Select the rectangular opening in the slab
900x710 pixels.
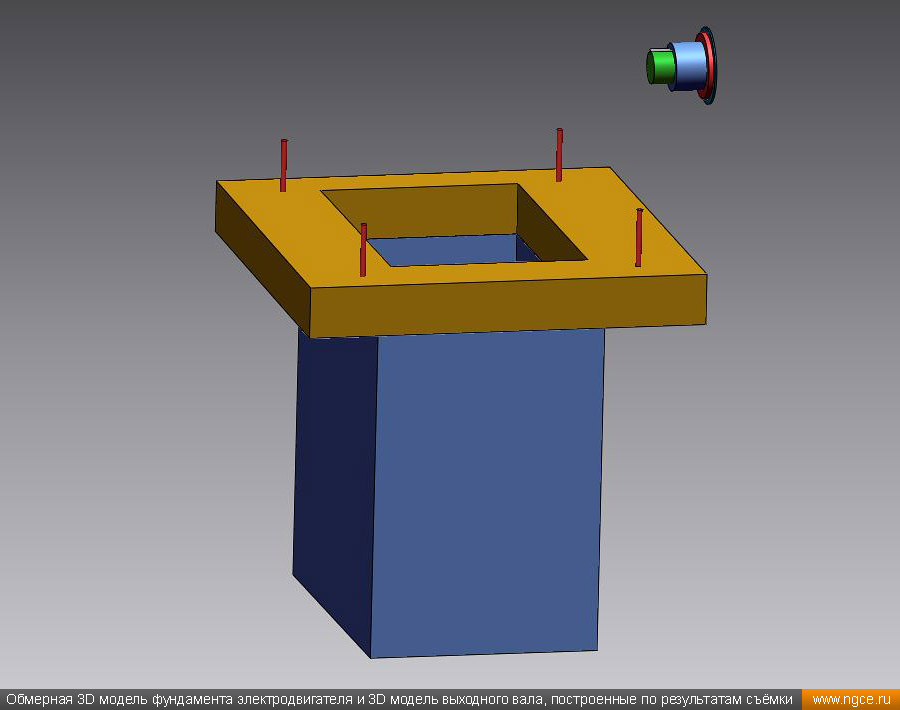tap(453, 225)
